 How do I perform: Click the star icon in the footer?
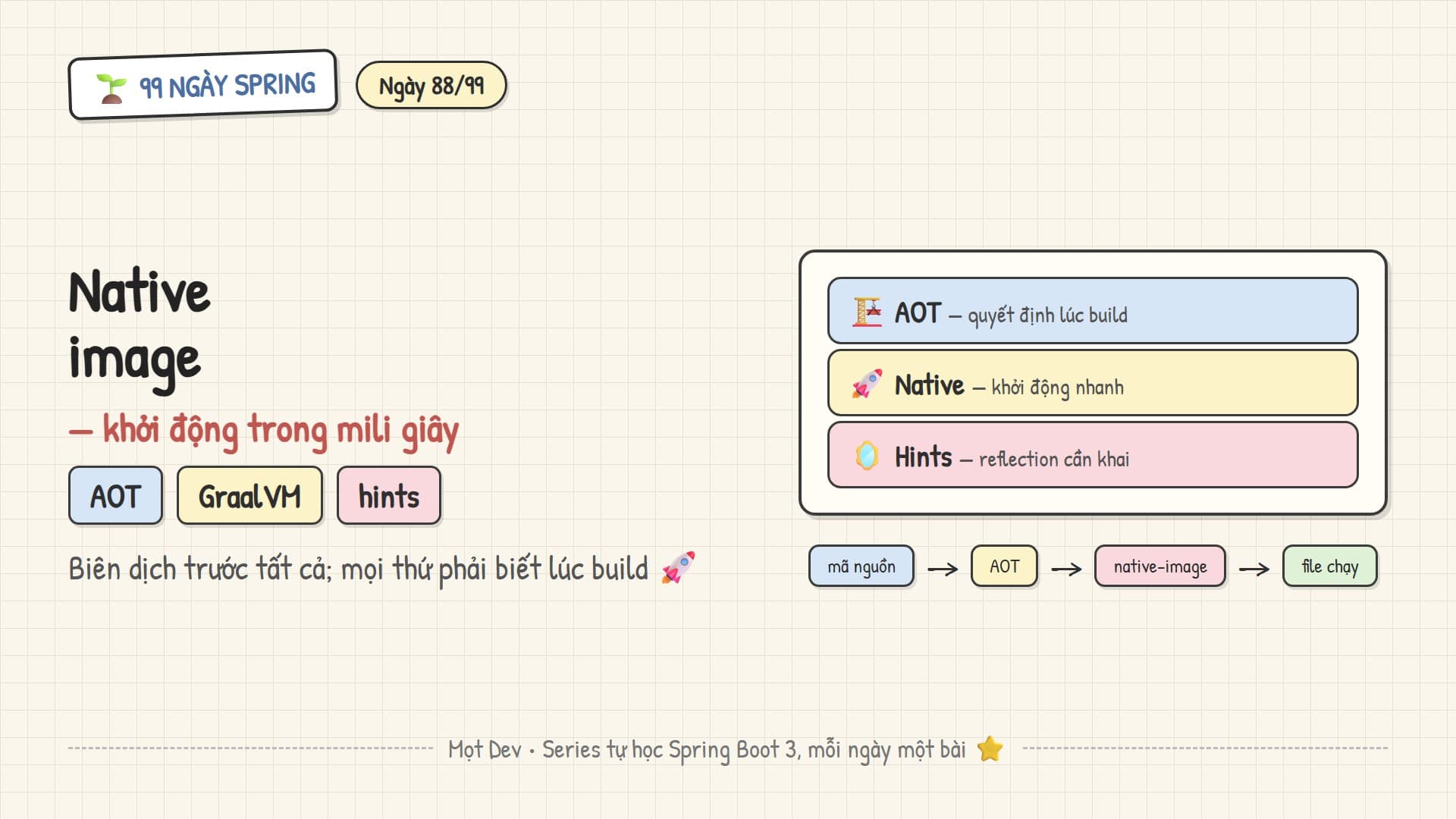[990, 748]
